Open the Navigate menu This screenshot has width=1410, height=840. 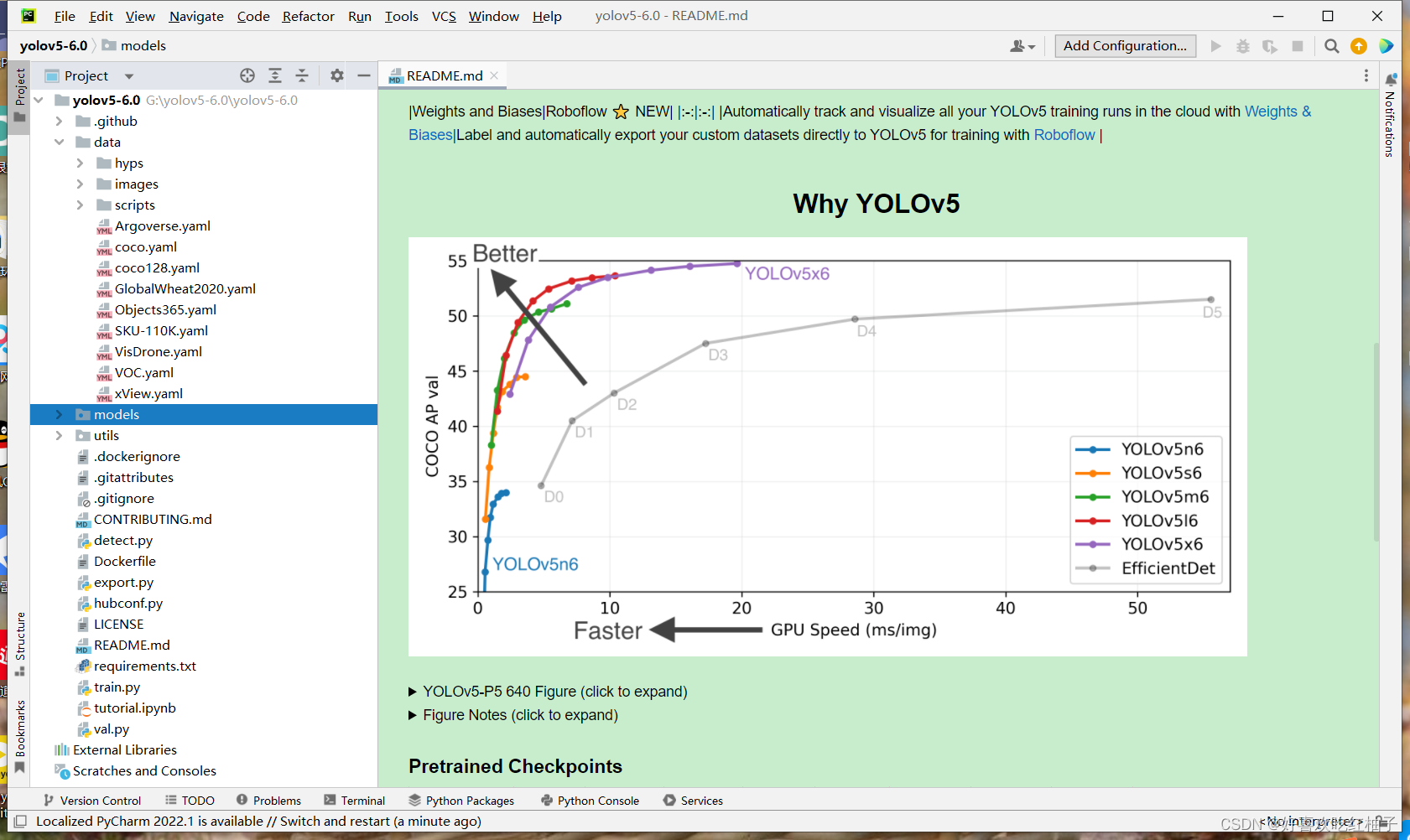(x=196, y=16)
